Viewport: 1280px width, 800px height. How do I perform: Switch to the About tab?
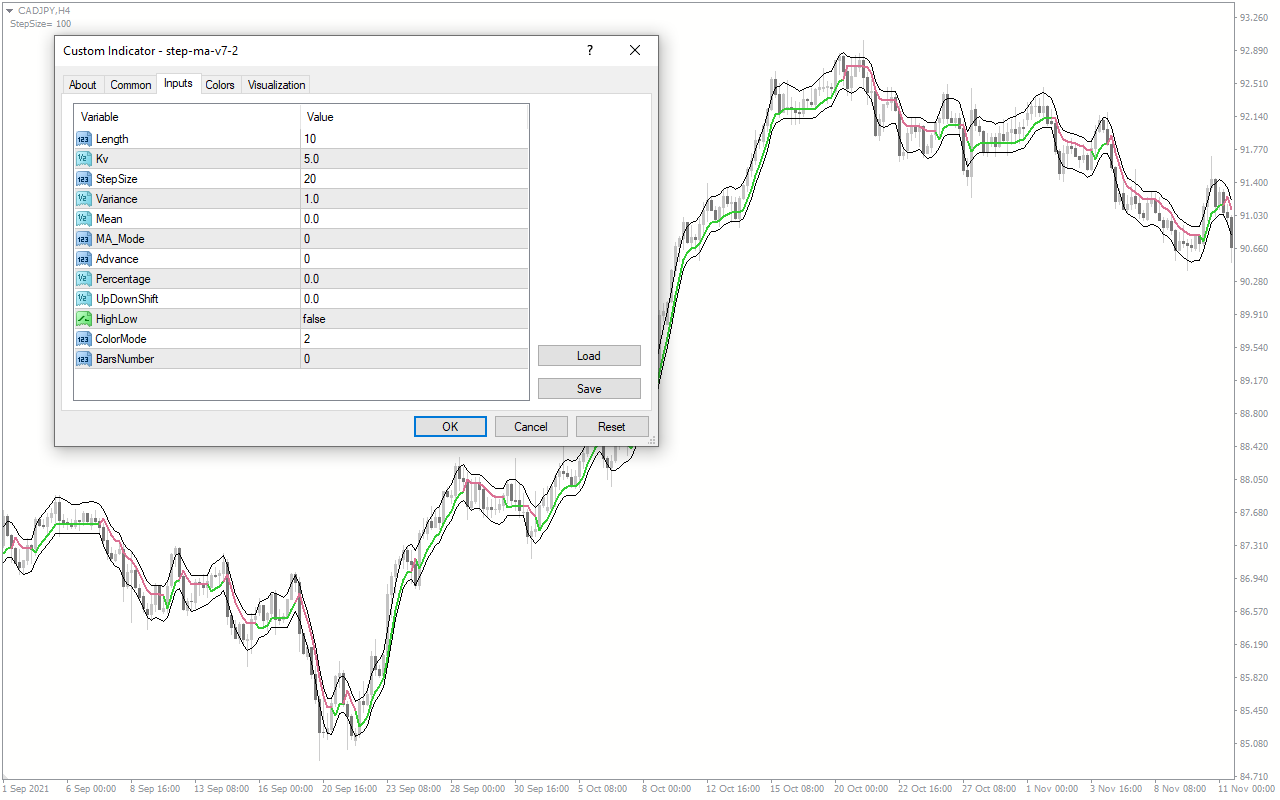(83, 85)
